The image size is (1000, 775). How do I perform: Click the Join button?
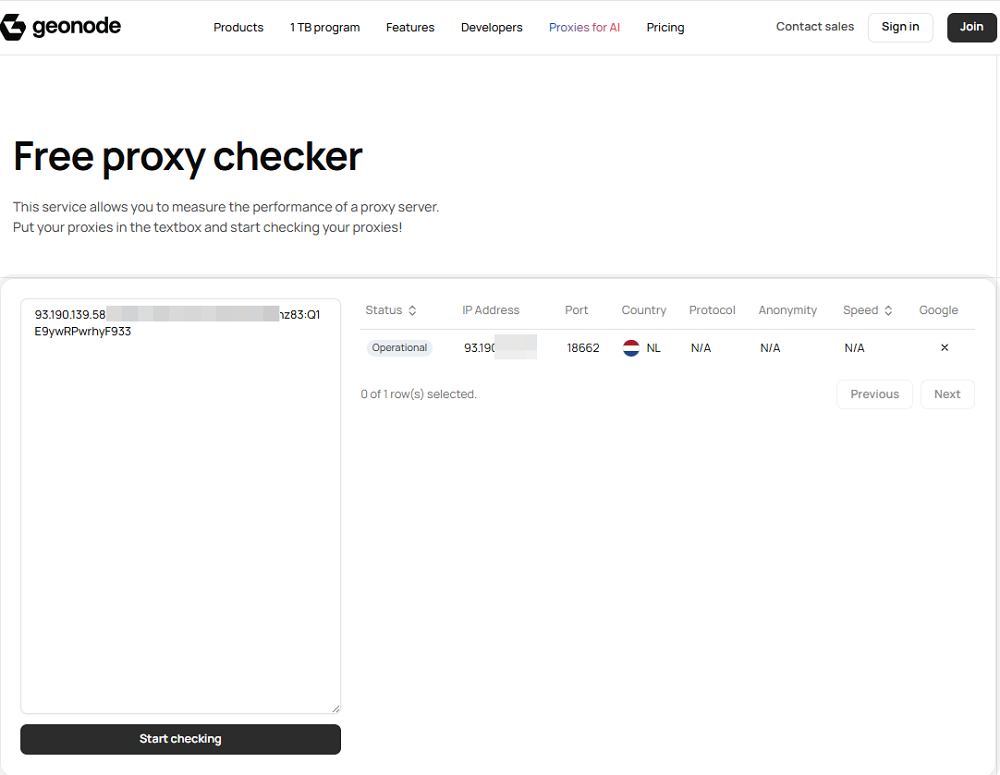[971, 27]
